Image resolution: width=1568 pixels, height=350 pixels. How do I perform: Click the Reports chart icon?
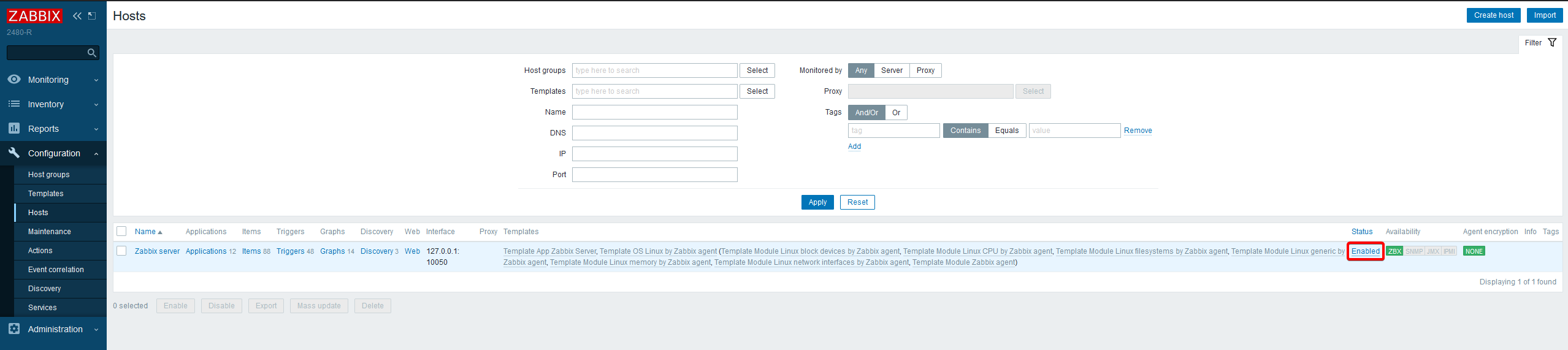13,128
